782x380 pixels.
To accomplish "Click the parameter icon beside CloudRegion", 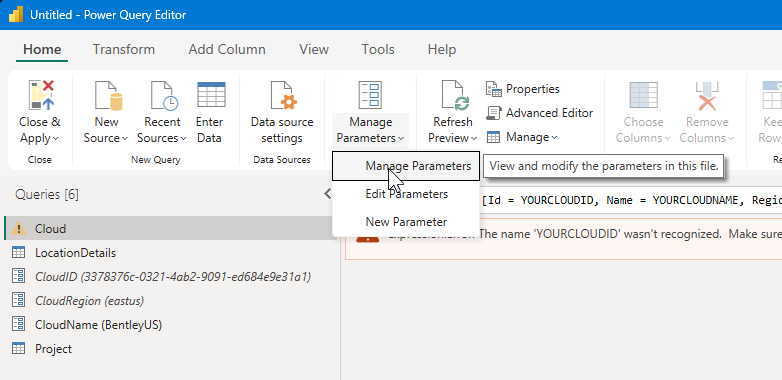I will 18,301.
